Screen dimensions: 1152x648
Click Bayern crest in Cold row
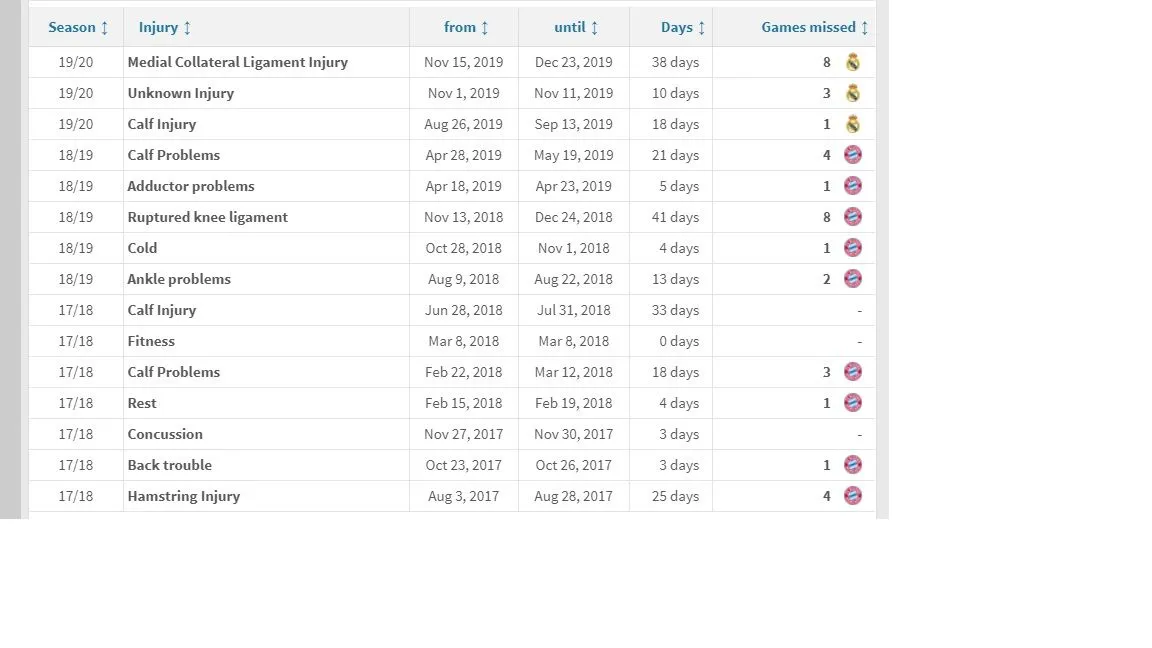click(x=852, y=248)
